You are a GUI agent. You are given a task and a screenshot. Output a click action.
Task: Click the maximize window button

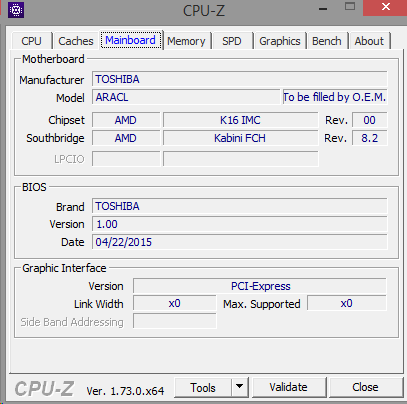(350, 7)
